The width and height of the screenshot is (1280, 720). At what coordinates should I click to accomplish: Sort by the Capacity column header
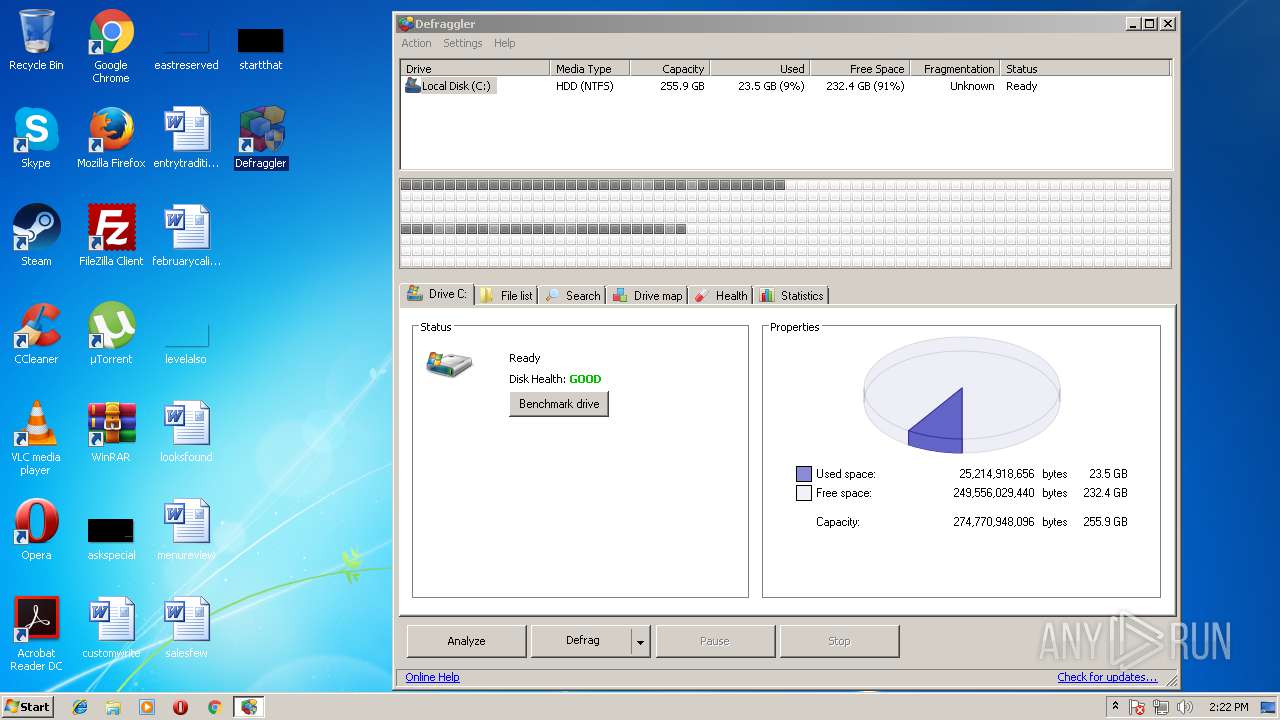pyautogui.click(x=669, y=69)
